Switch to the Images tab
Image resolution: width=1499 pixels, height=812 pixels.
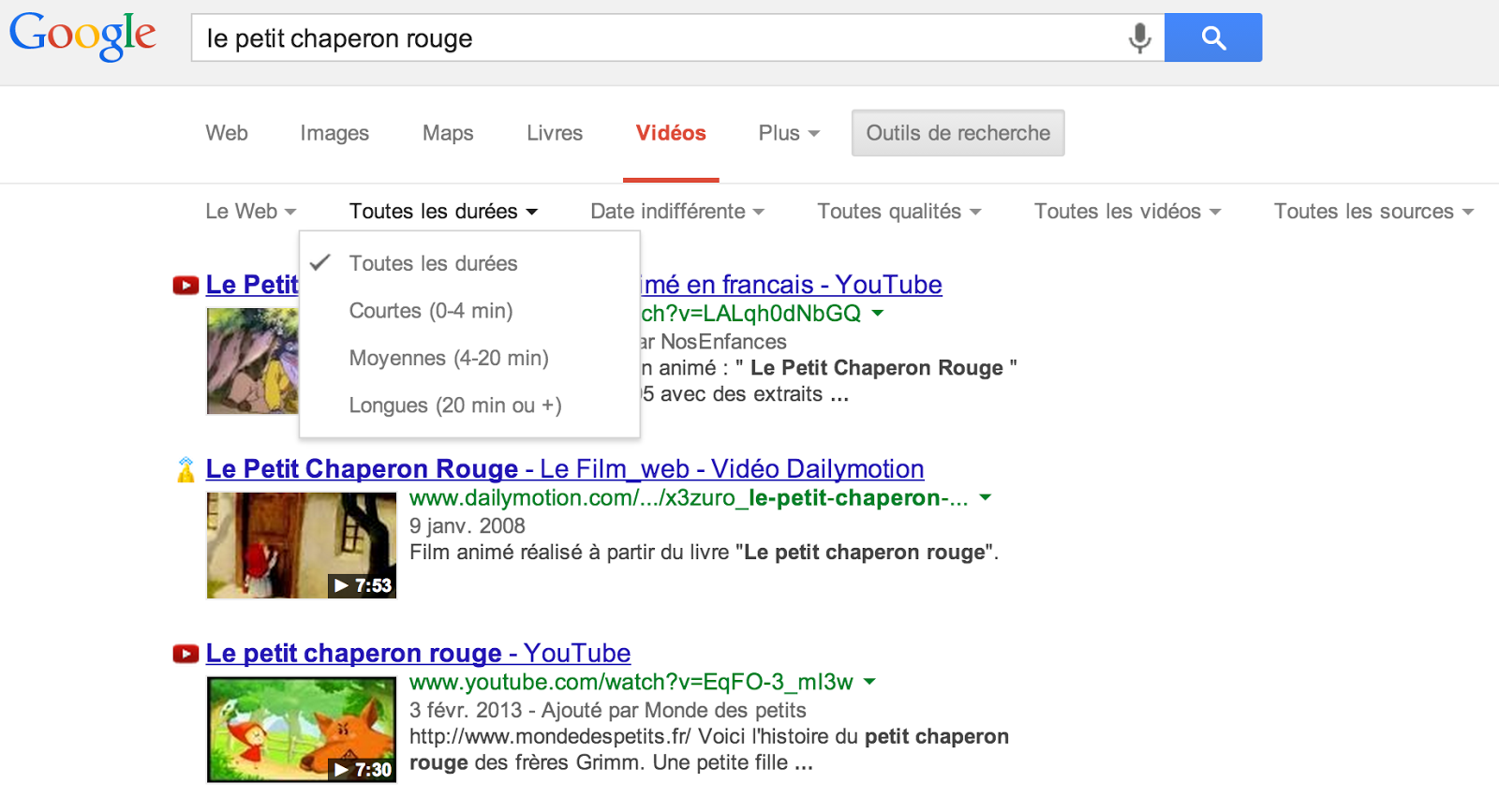pyautogui.click(x=334, y=133)
